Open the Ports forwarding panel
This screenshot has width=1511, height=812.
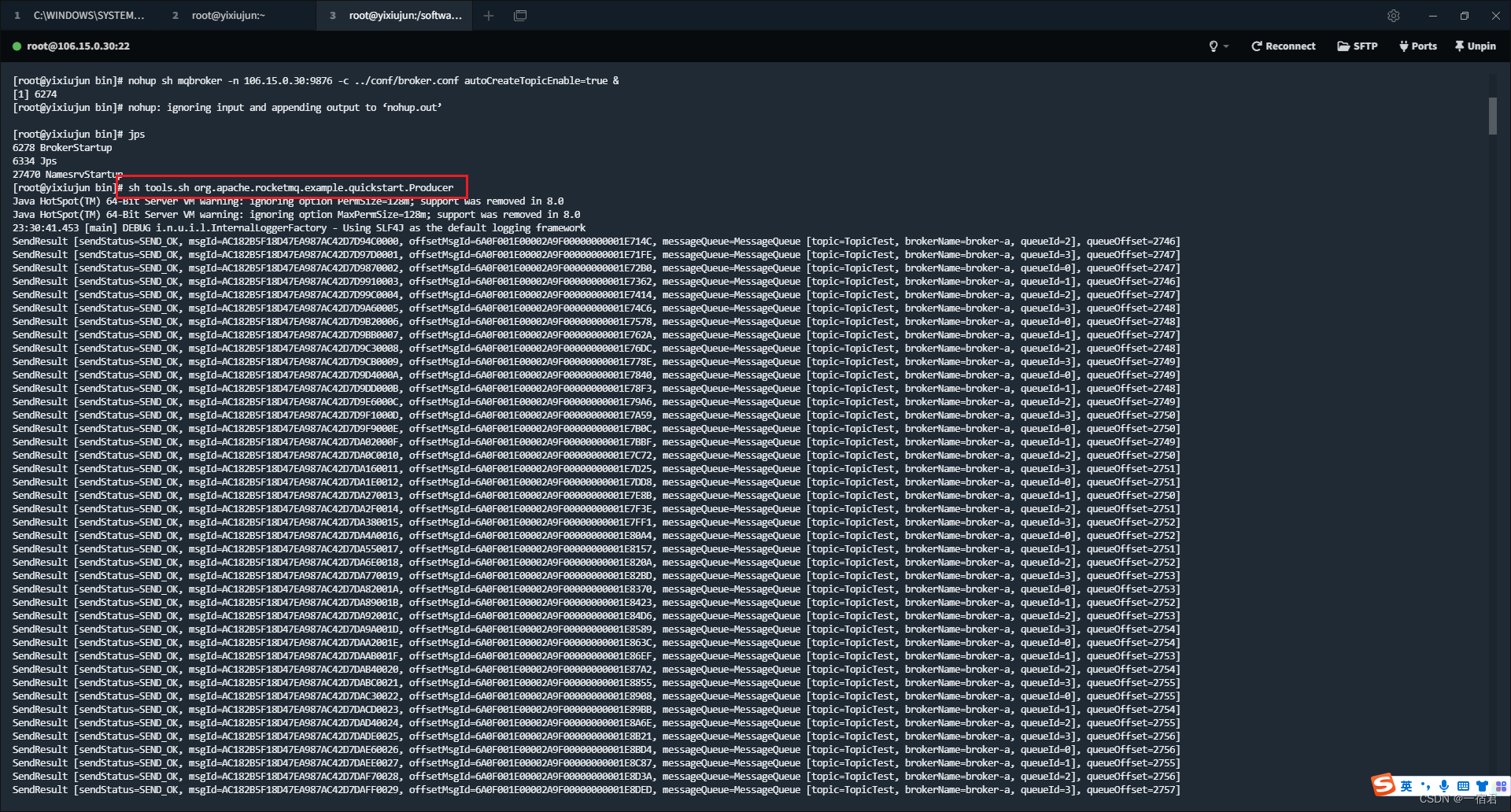pos(1418,46)
